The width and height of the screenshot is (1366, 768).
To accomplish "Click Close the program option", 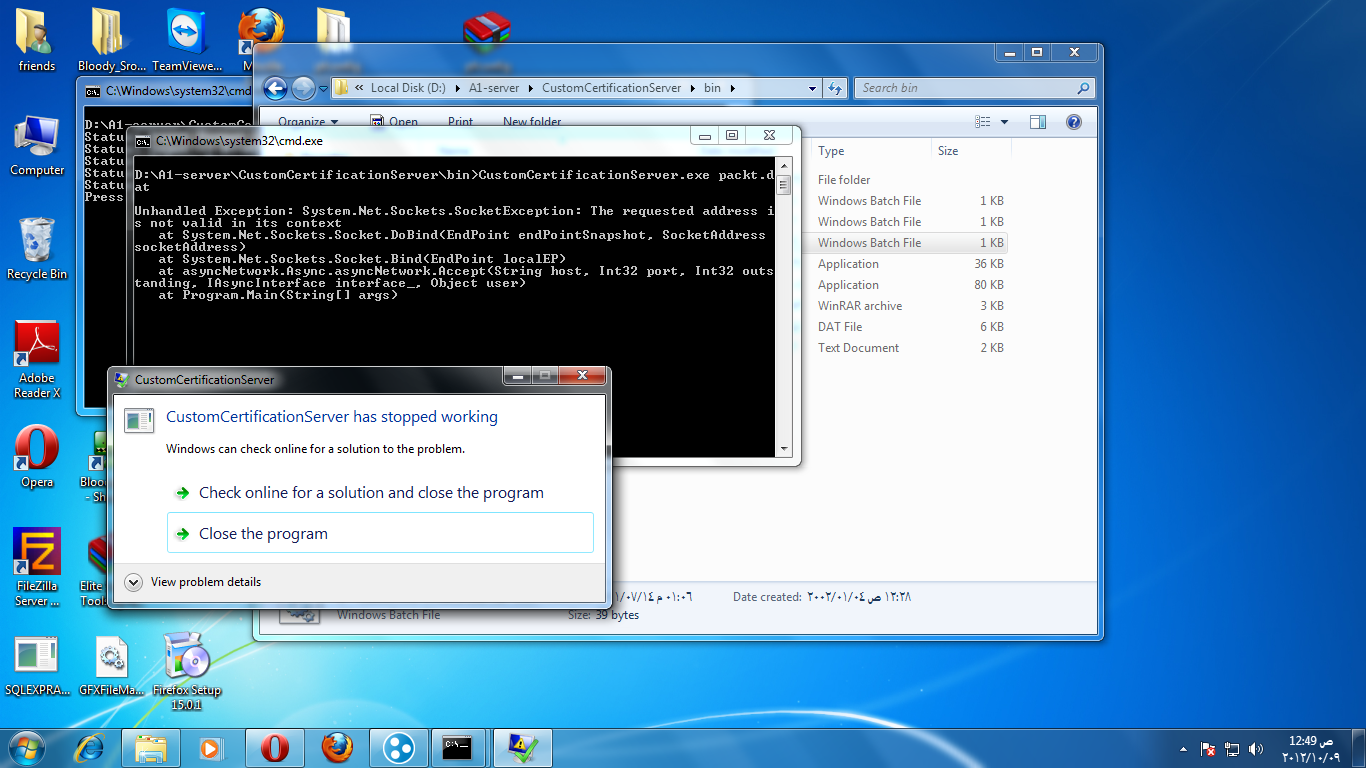I will [x=380, y=533].
